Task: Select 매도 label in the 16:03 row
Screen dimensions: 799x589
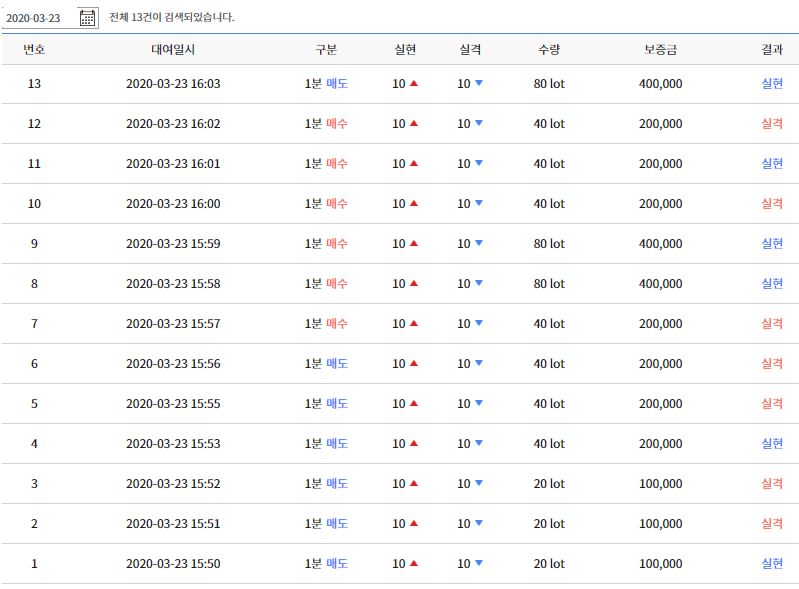Action: click(337, 84)
